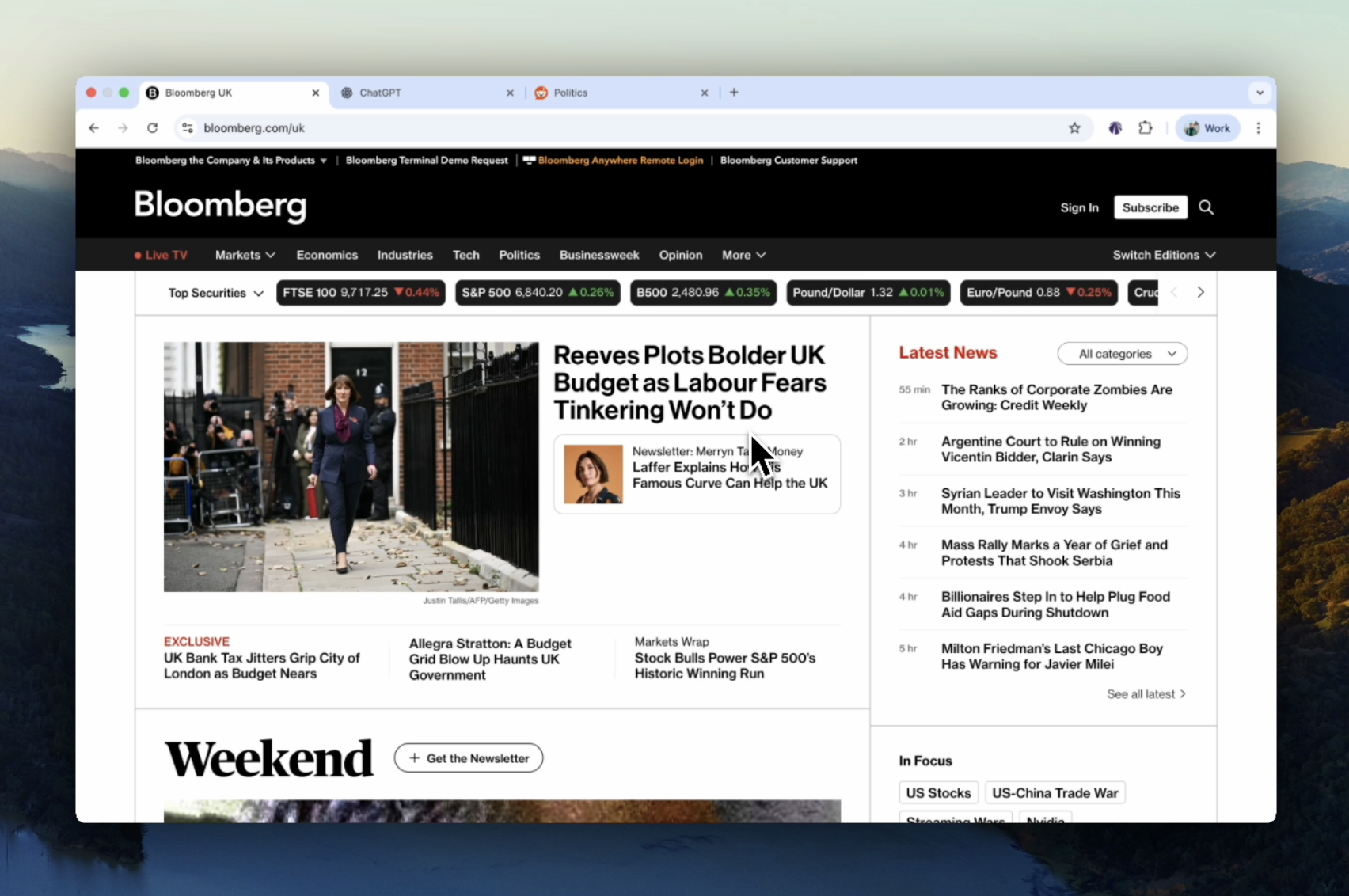Open the See all latest link
This screenshot has height=896, width=1349.
pyautogui.click(x=1146, y=694)
